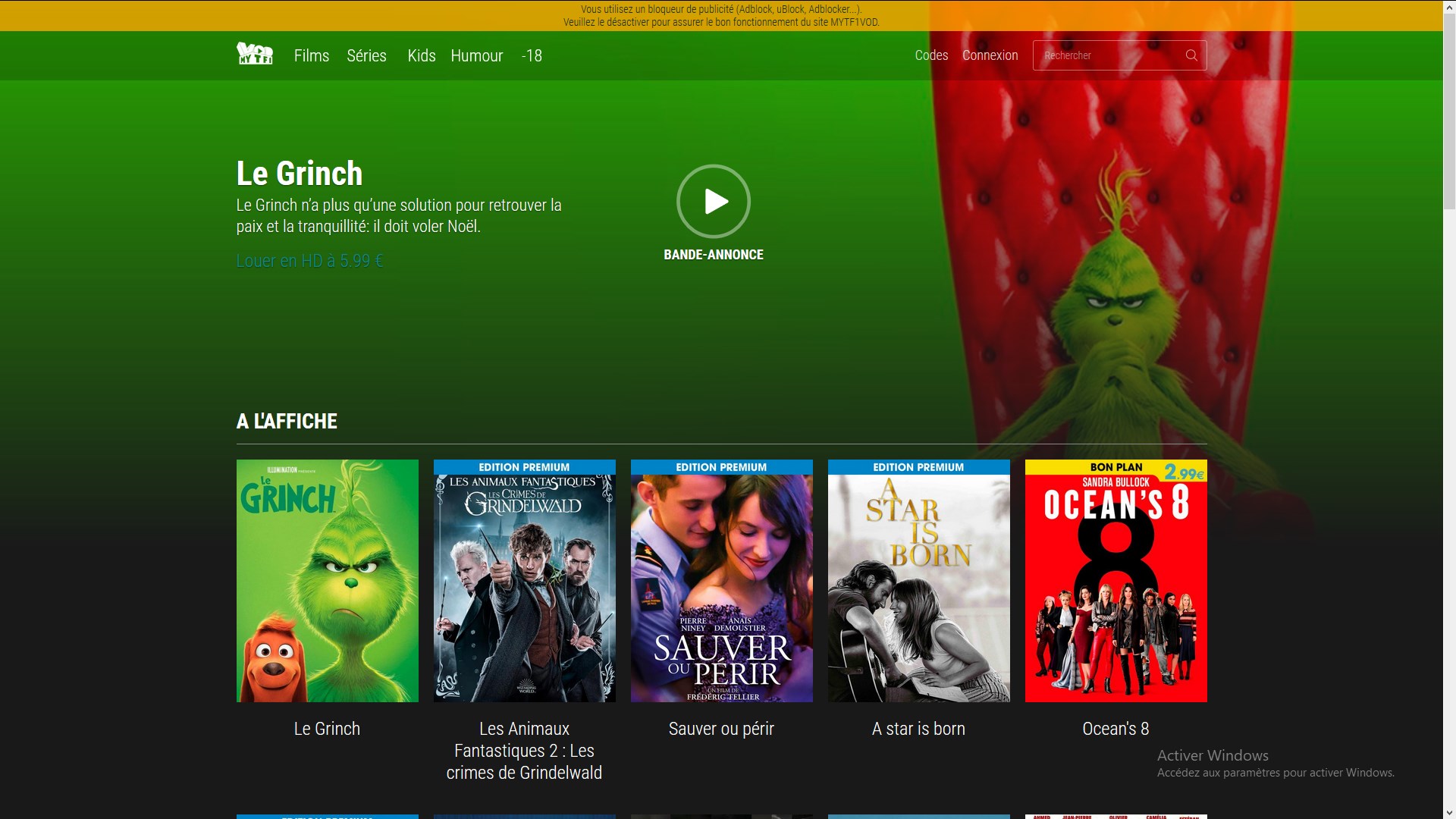The image size is (1456, 819).
Task: Open the Films menu
Action: [x=311, y=55]
